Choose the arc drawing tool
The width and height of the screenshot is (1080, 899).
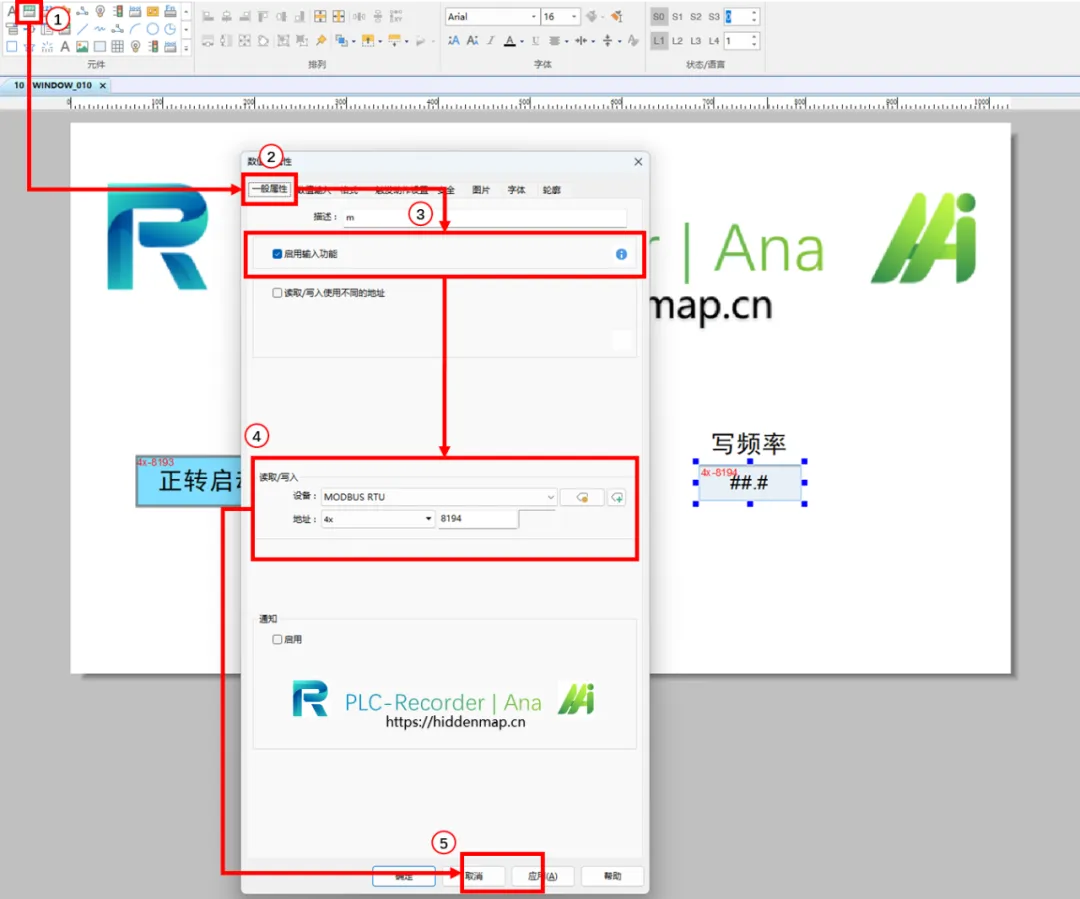click(135, 29)
